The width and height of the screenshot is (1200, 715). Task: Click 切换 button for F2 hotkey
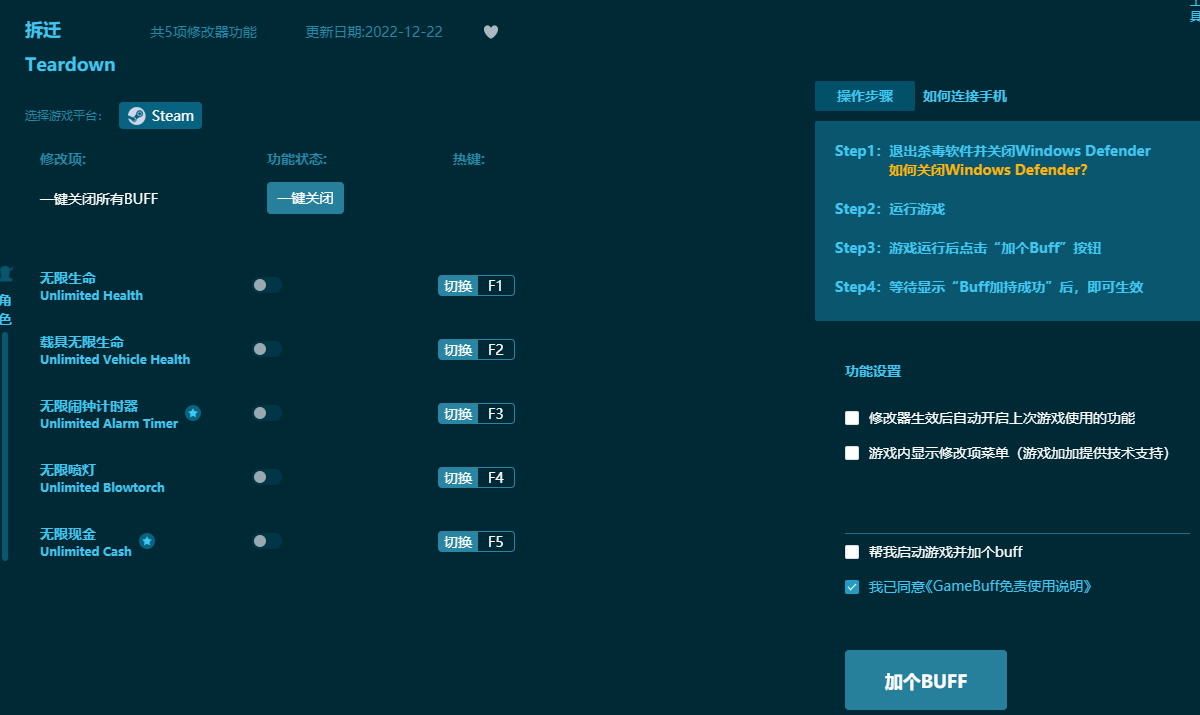coord(458,350)
